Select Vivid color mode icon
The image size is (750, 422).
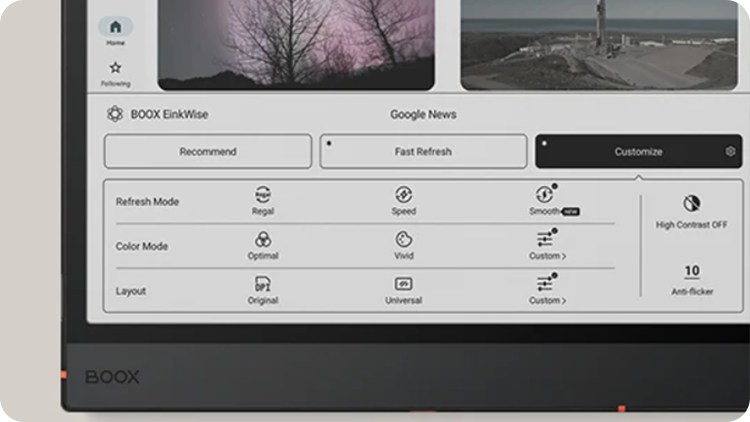(404, 240)
